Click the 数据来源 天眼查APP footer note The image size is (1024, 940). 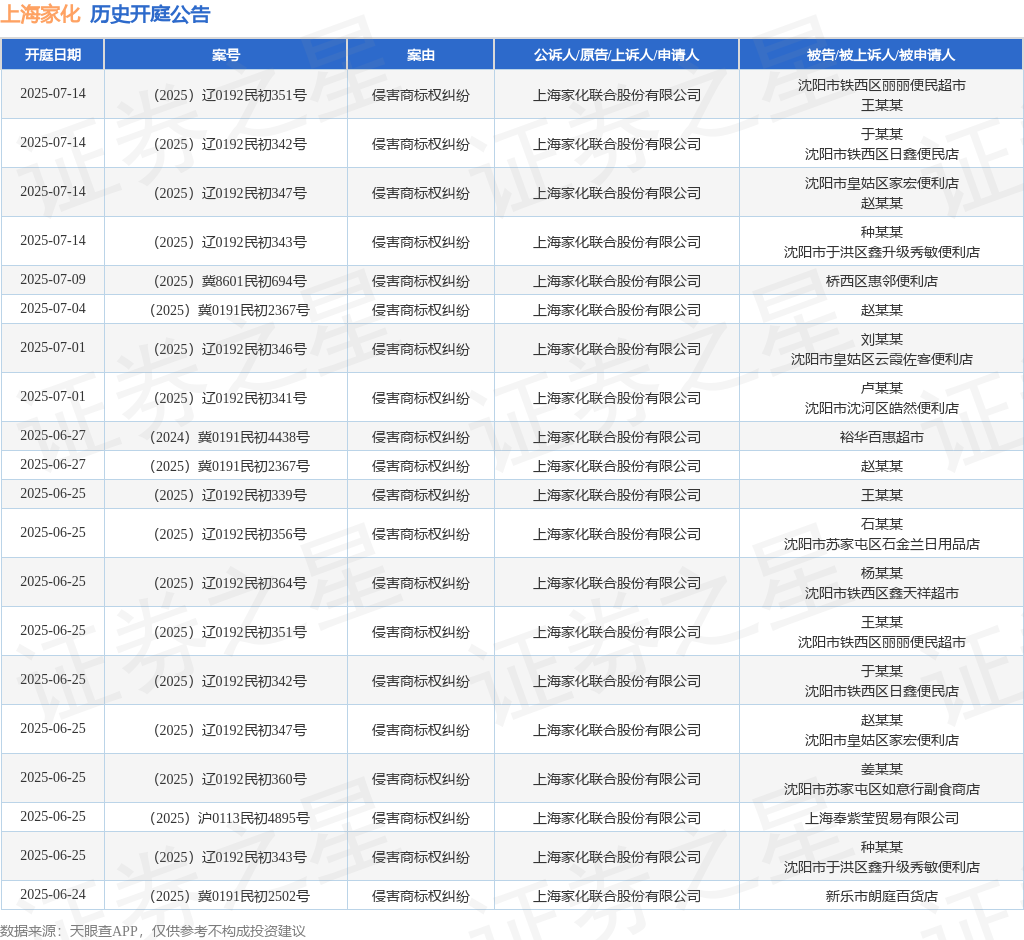pyautogui.click(x=153, y=931)
